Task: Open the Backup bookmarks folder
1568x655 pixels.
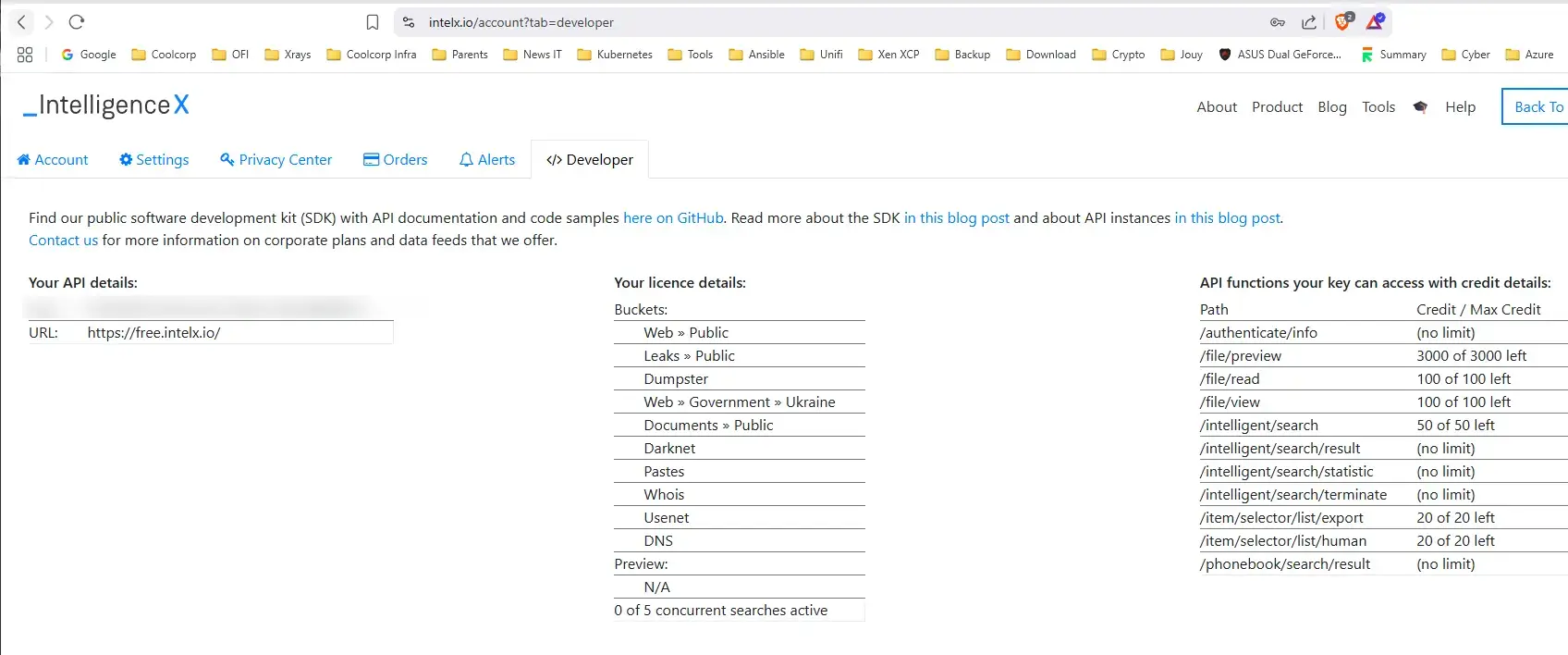Action: tap(962, 55)
